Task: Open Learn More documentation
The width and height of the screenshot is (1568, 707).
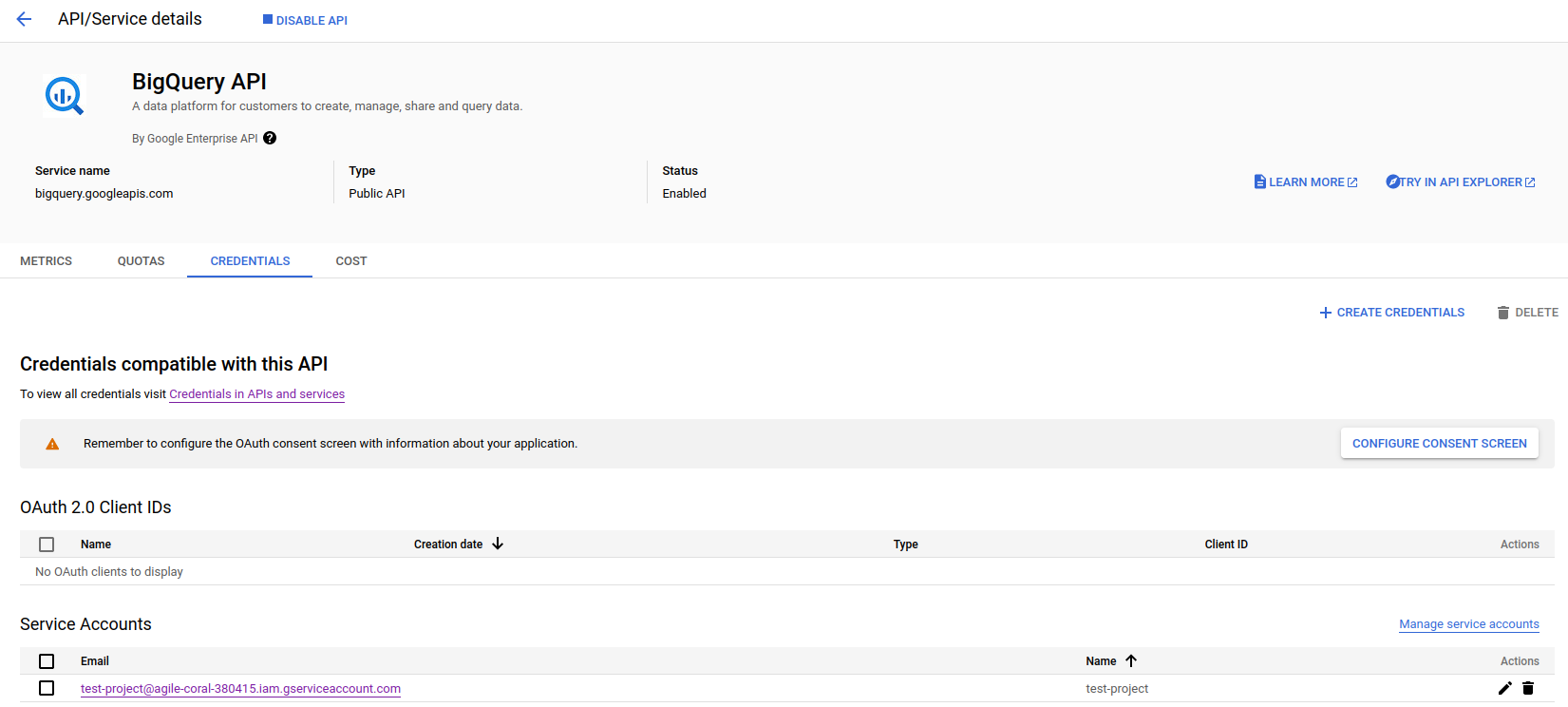Action: 1306,182
